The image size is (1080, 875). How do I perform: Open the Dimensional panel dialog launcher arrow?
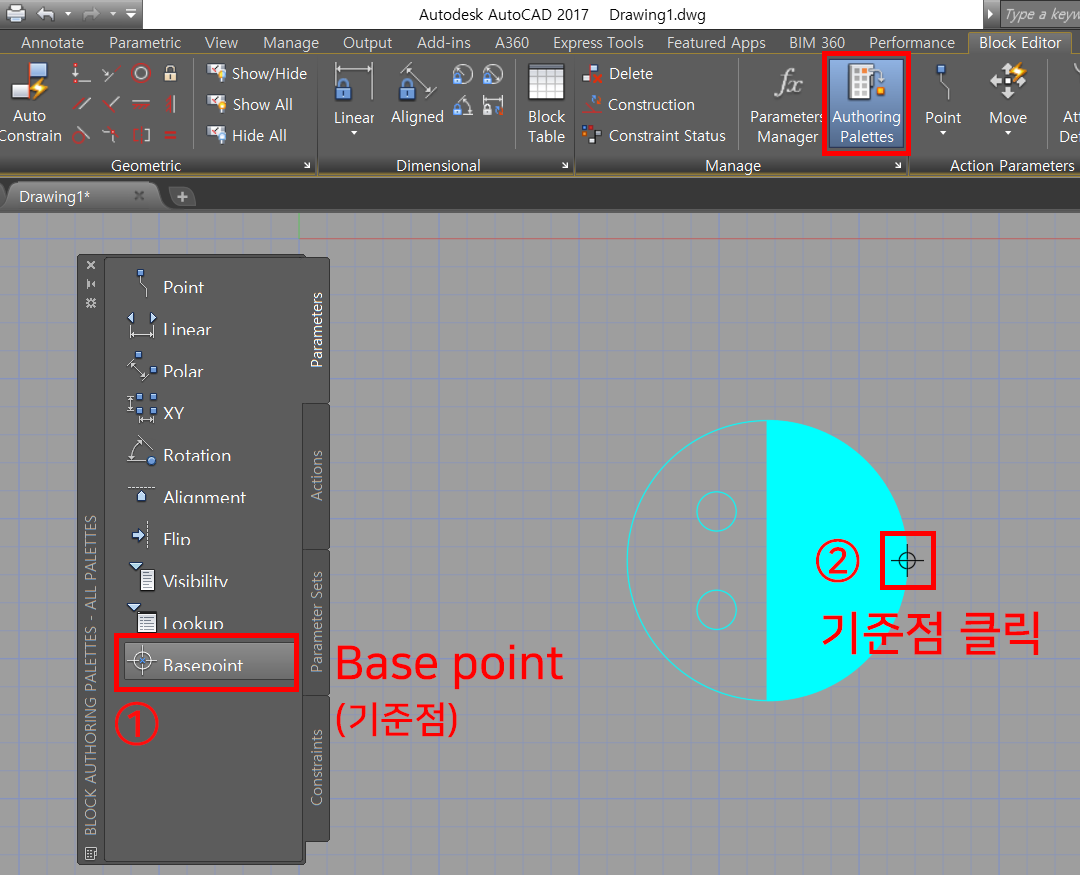click(565, 165)
